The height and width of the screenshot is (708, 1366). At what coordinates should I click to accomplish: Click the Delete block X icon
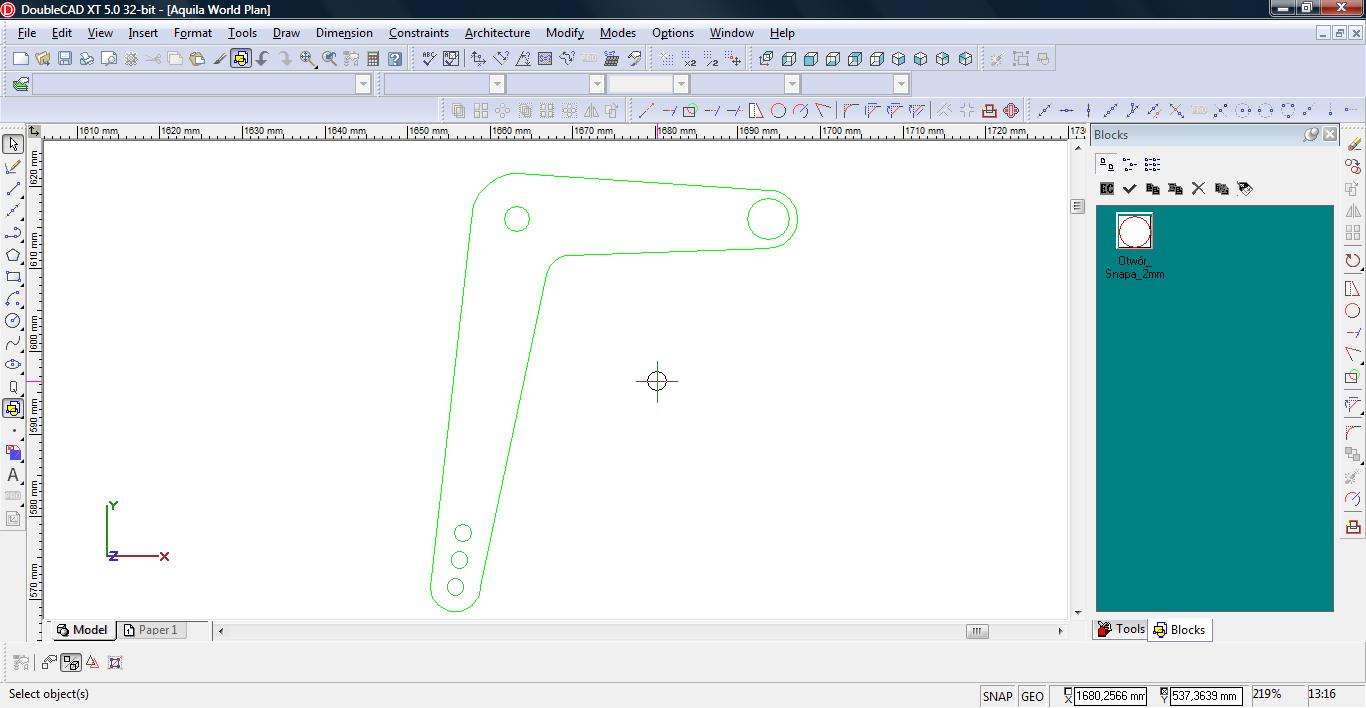click(1198, 188)
